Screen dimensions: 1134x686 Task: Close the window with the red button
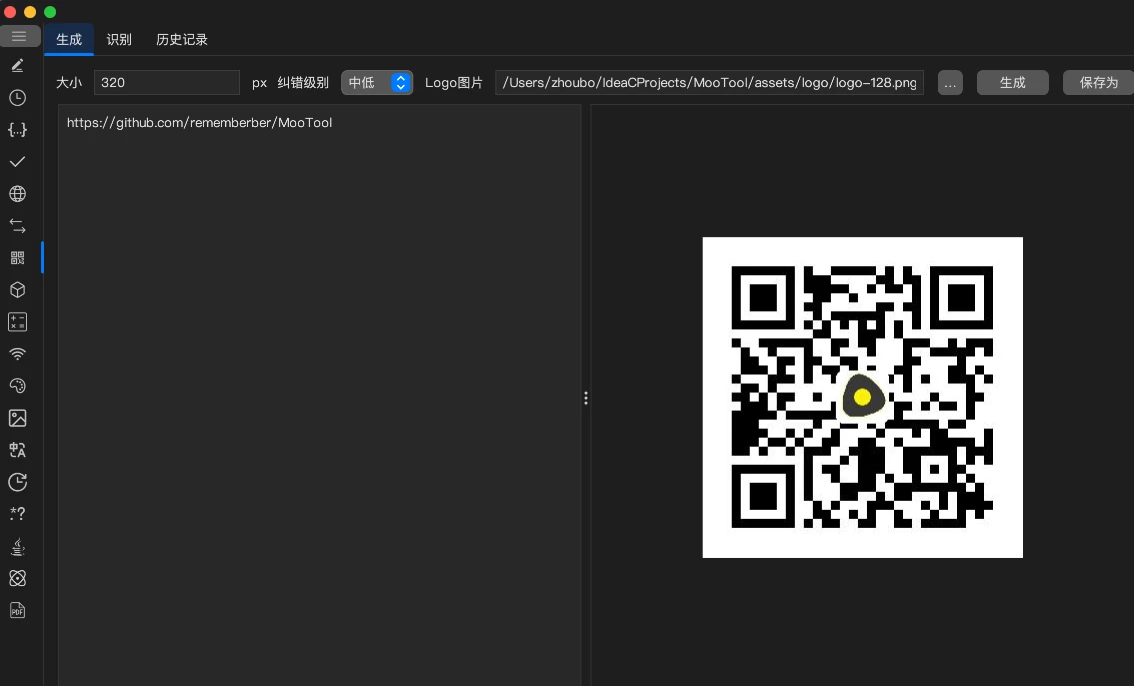[x=10, y=12]
